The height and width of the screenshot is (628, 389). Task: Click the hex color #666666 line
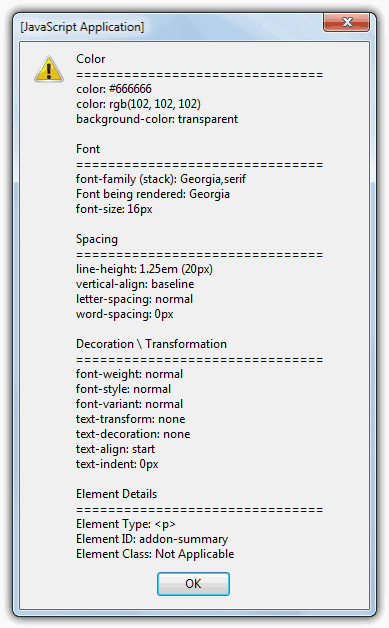(x=114, y=89)
